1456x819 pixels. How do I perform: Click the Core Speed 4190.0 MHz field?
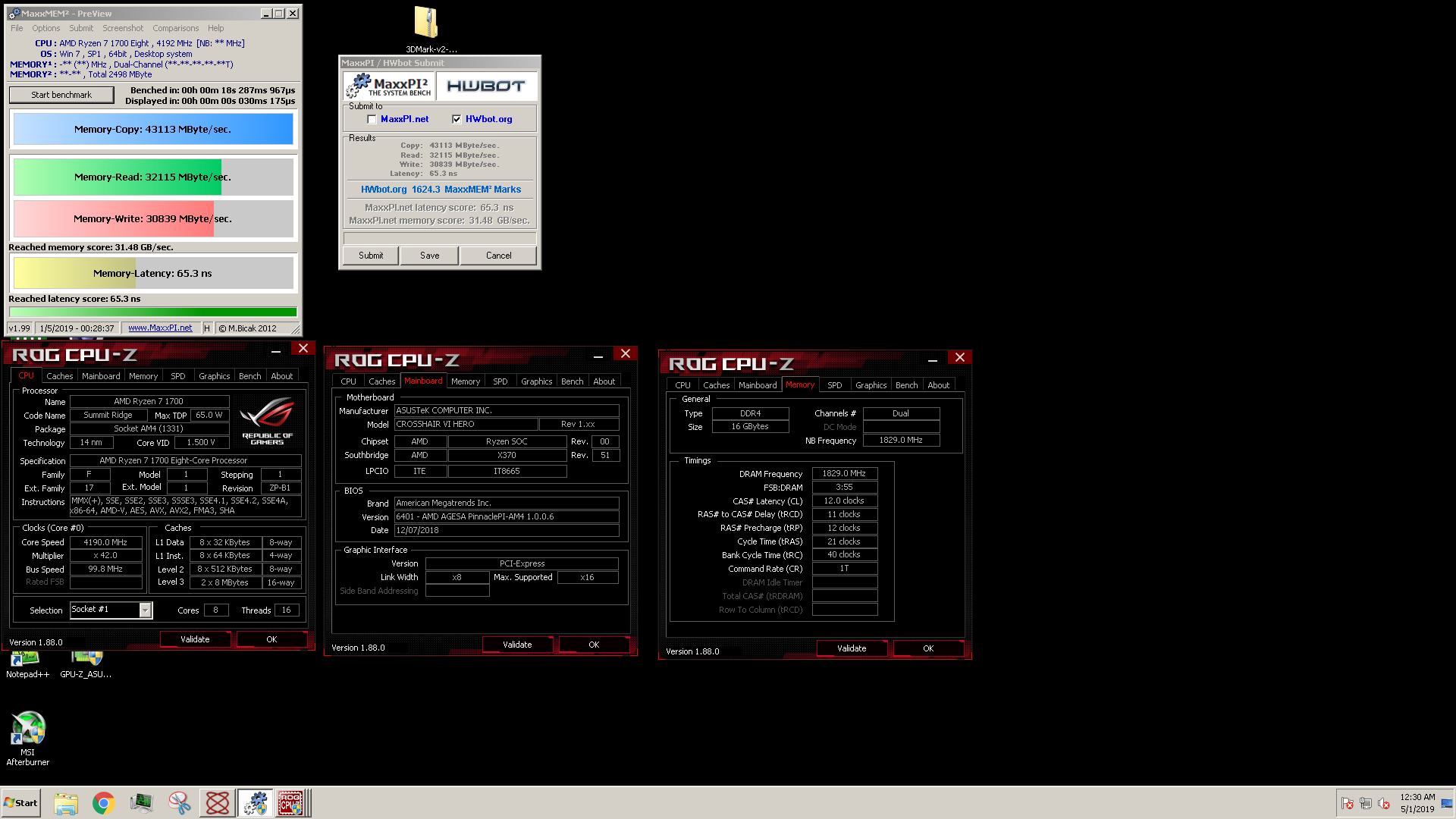tap(106, 542)
